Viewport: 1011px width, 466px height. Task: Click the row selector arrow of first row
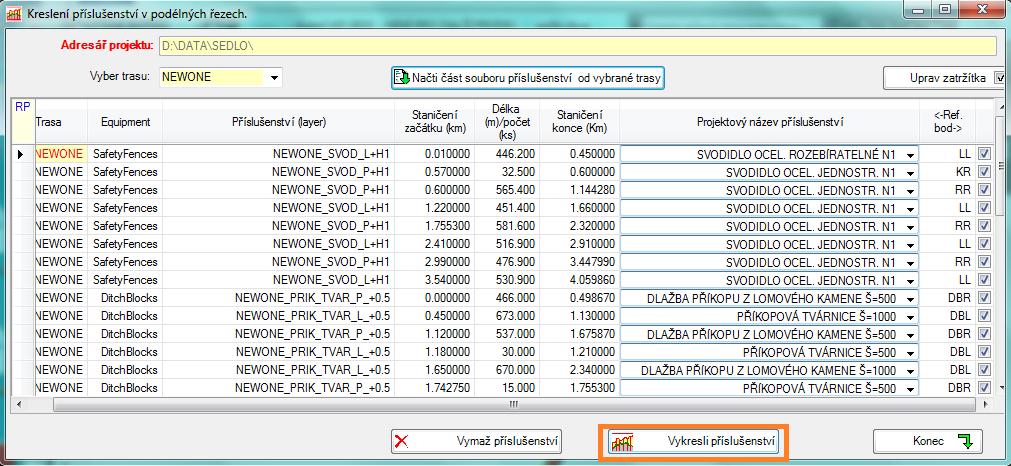coord(23,154)
